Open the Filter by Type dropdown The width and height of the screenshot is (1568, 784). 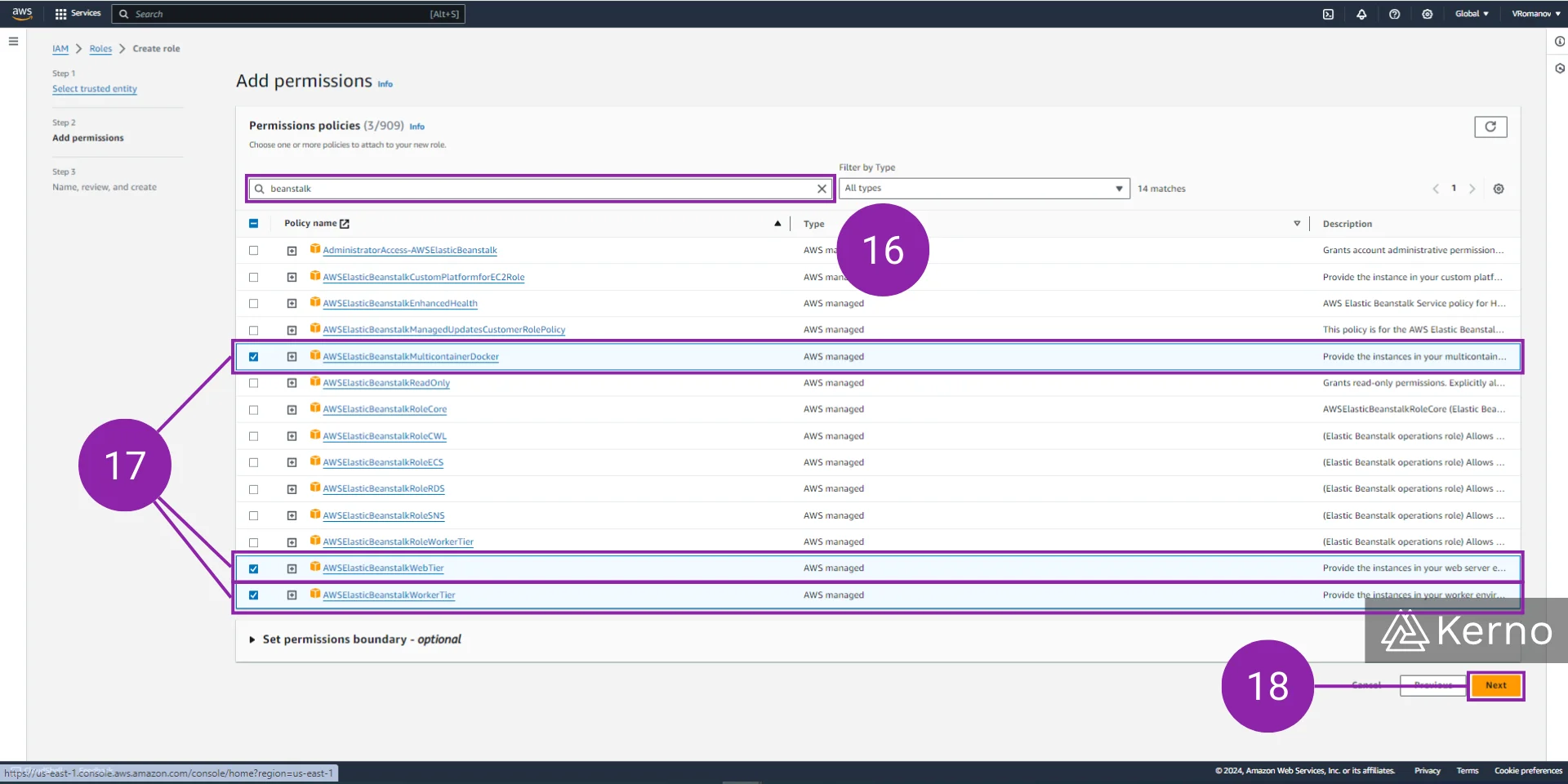pyautogui.click(x=984, y=189)
